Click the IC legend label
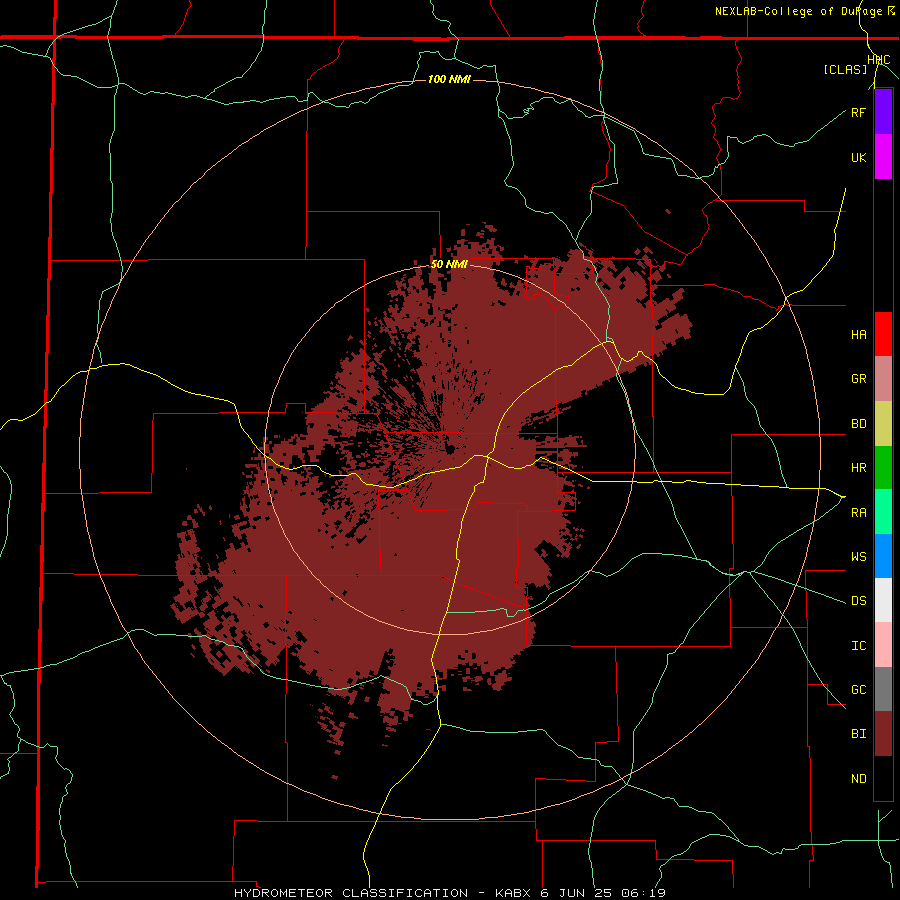The height and width of the screenshot is (900, 900). [858, 646]
